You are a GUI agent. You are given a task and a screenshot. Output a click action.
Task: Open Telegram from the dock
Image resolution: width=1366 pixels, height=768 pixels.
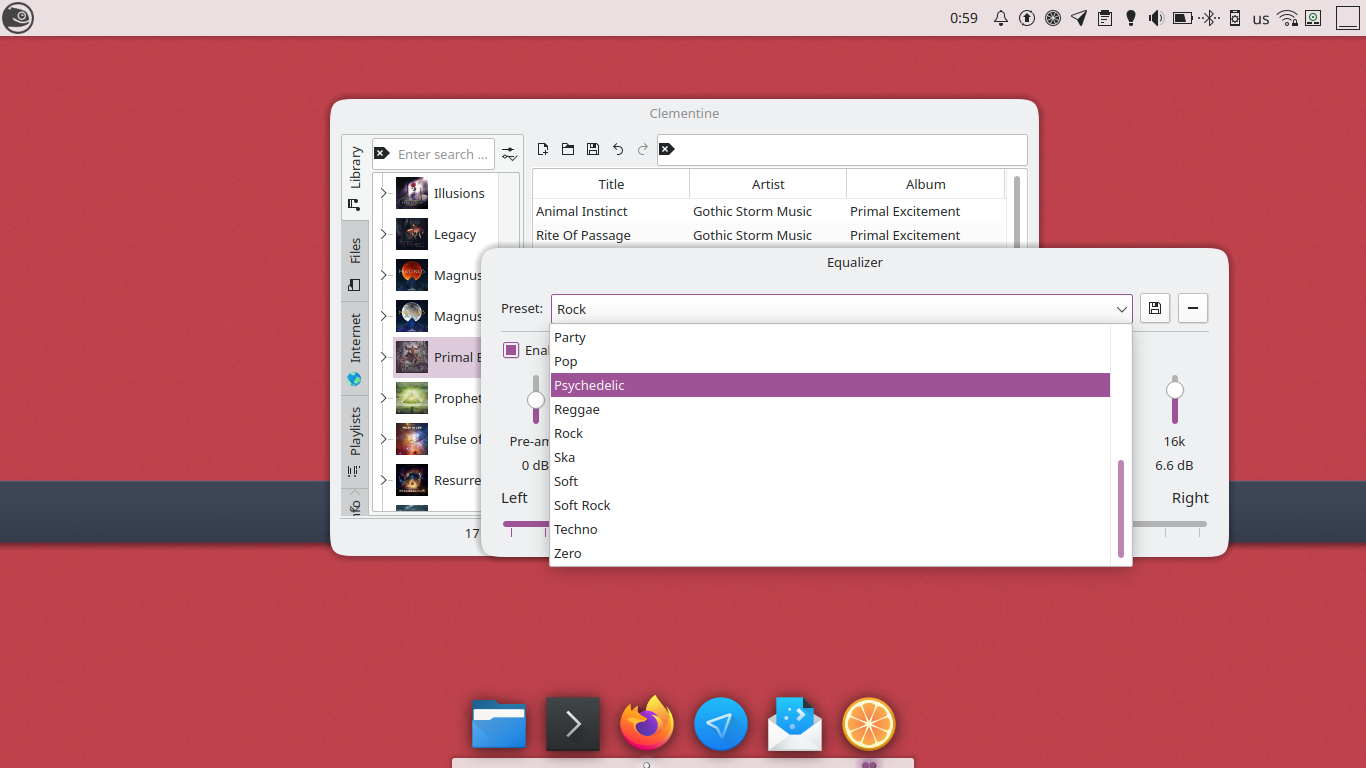(721, 724)
